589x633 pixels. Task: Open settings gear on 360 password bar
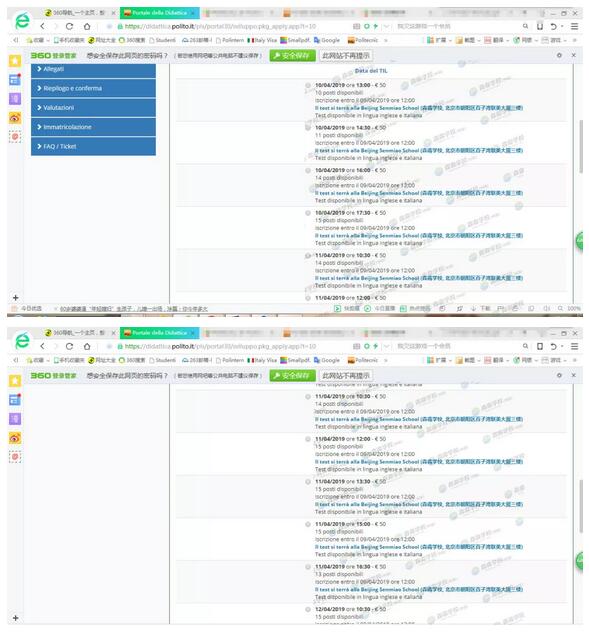559,55
